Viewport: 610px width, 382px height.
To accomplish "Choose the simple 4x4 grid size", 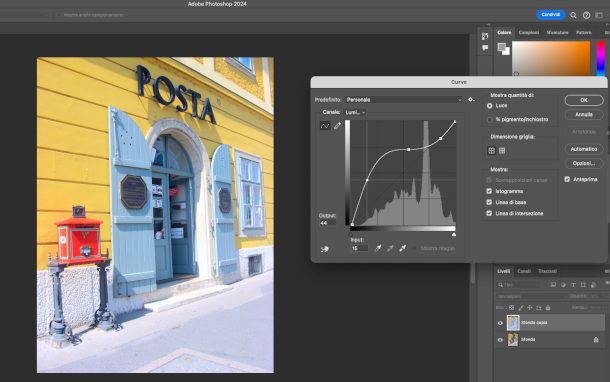I will tap(491, 151).
